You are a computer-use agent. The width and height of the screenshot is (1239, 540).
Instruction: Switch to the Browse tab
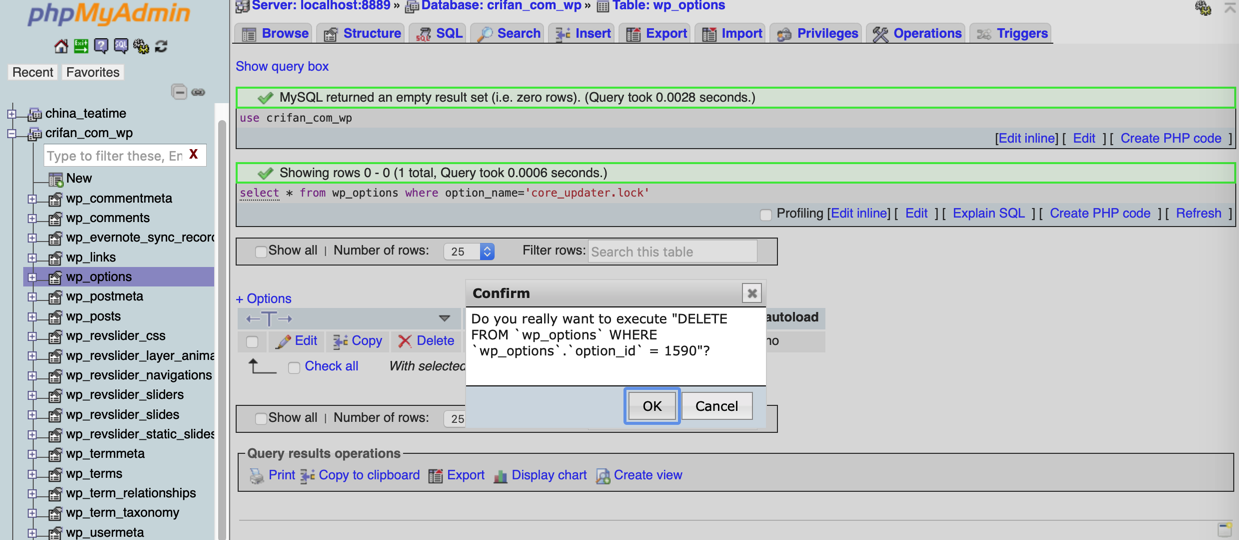(x=275, y=34)
